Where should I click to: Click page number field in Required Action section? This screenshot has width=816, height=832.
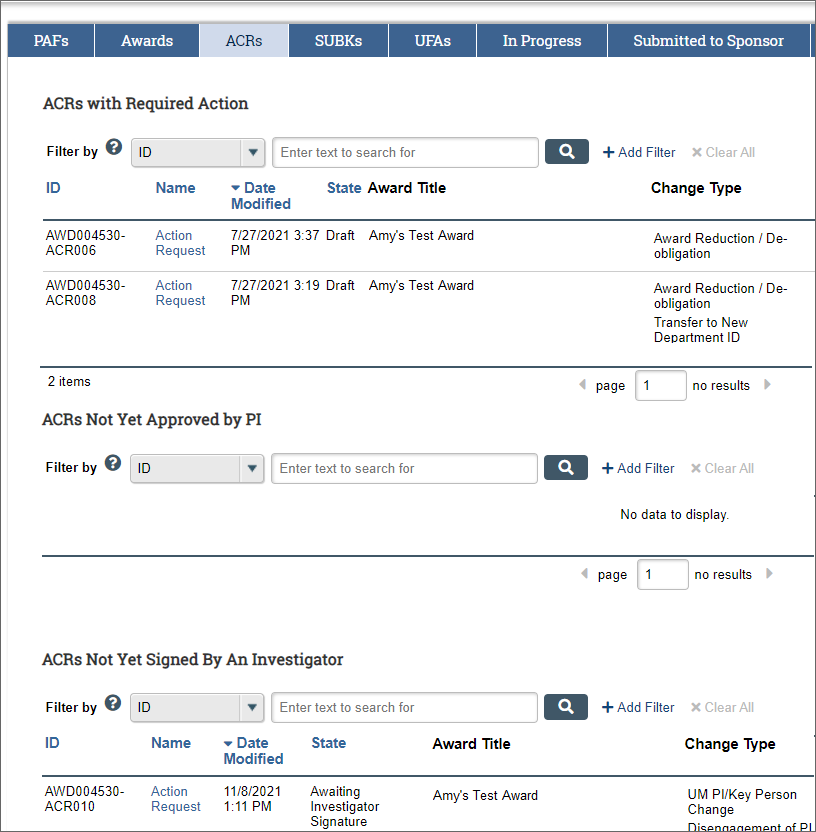click(660, 385)
